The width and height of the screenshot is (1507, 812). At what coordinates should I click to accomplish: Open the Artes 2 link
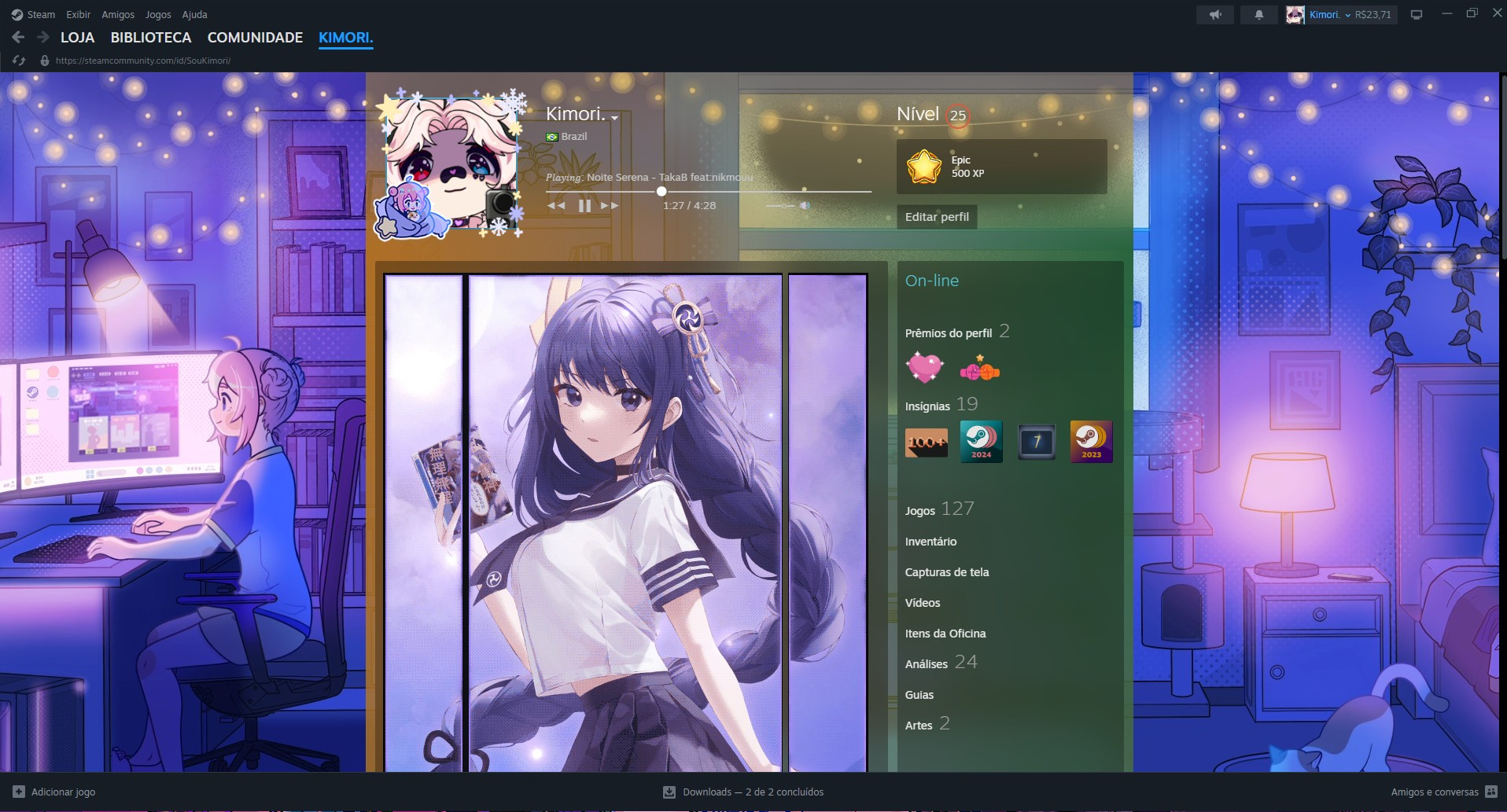pyautogui.click(x=927, y=724)
